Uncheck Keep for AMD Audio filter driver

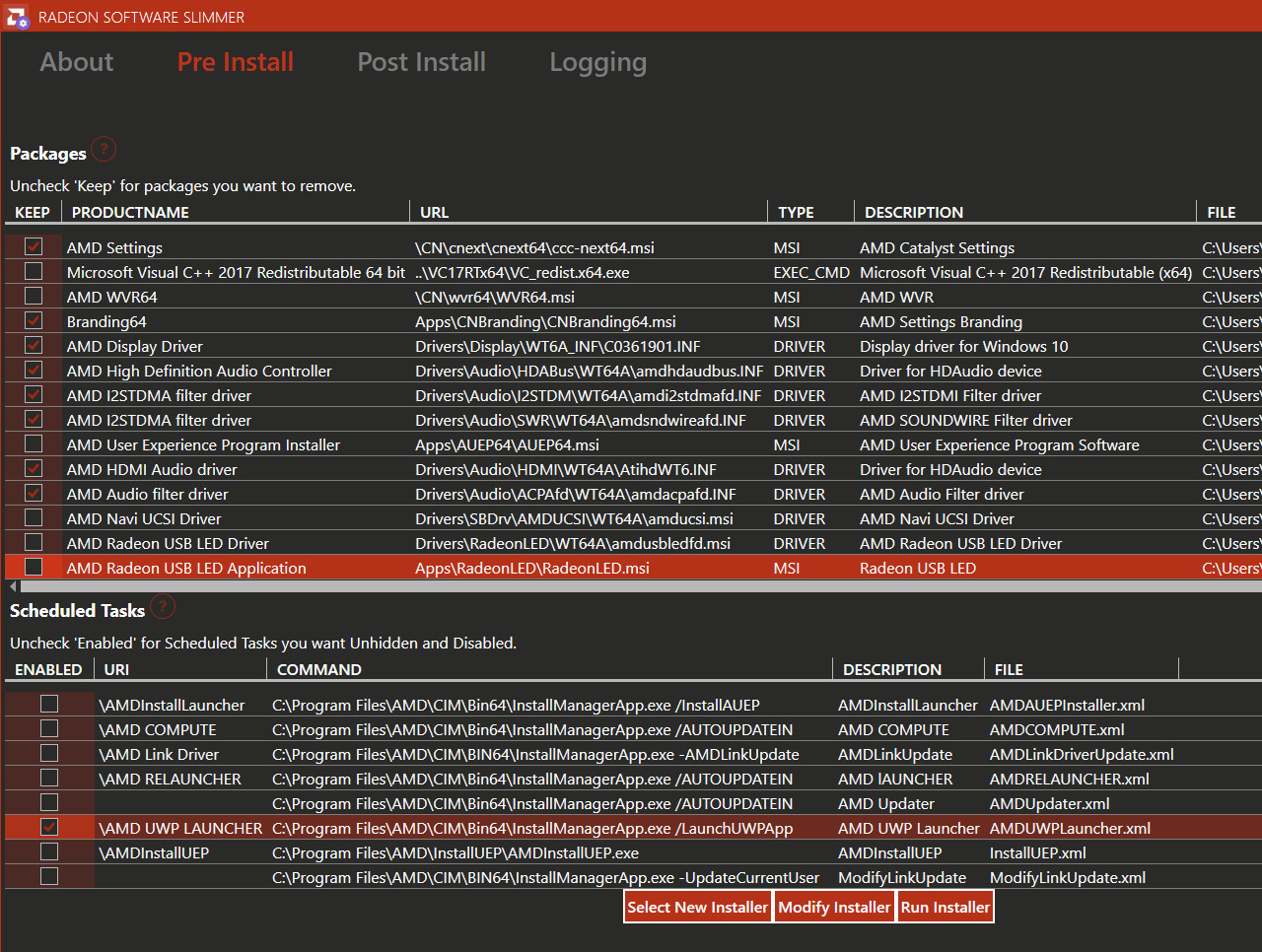click(34, 493)
